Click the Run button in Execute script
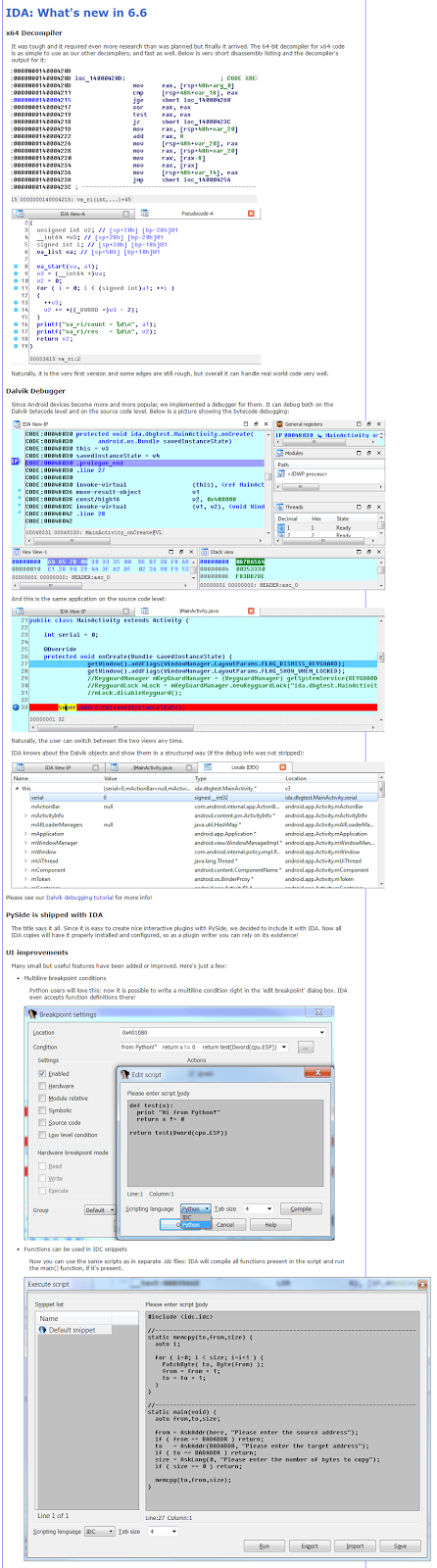Screen dimensions: 437x1568 click(264, 1545)
